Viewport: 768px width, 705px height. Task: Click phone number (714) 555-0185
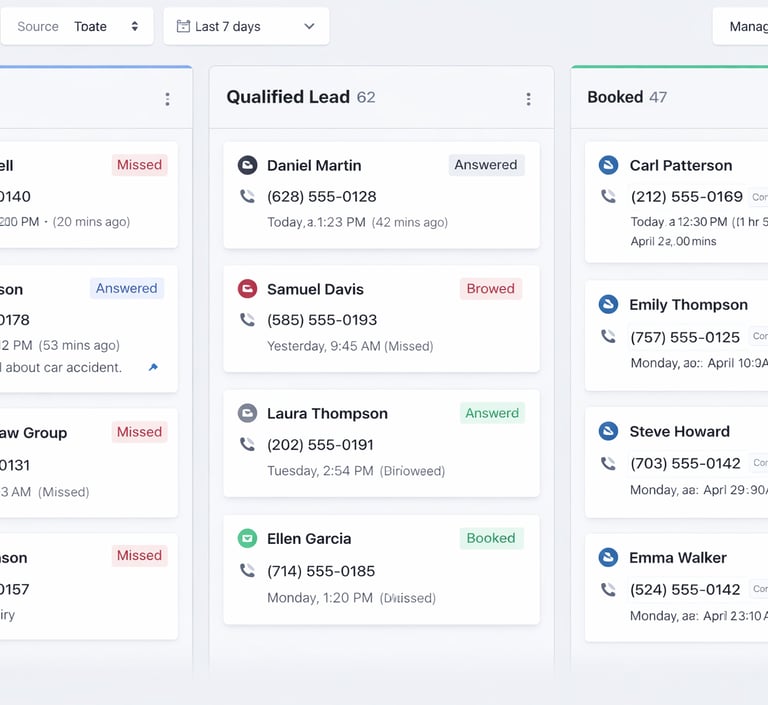(x=321, y=571)
